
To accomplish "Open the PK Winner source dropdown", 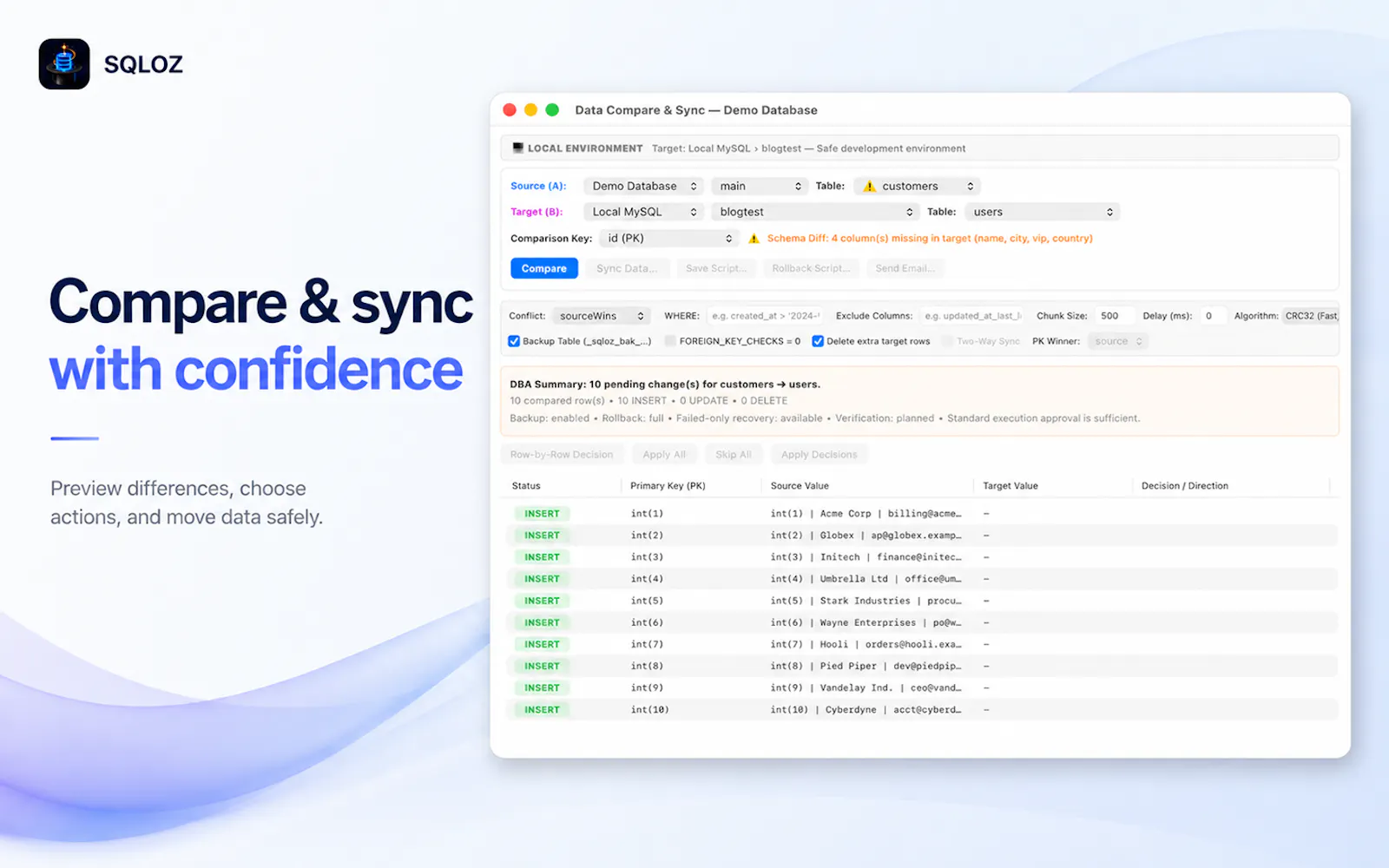I will tap(1117, 341).
